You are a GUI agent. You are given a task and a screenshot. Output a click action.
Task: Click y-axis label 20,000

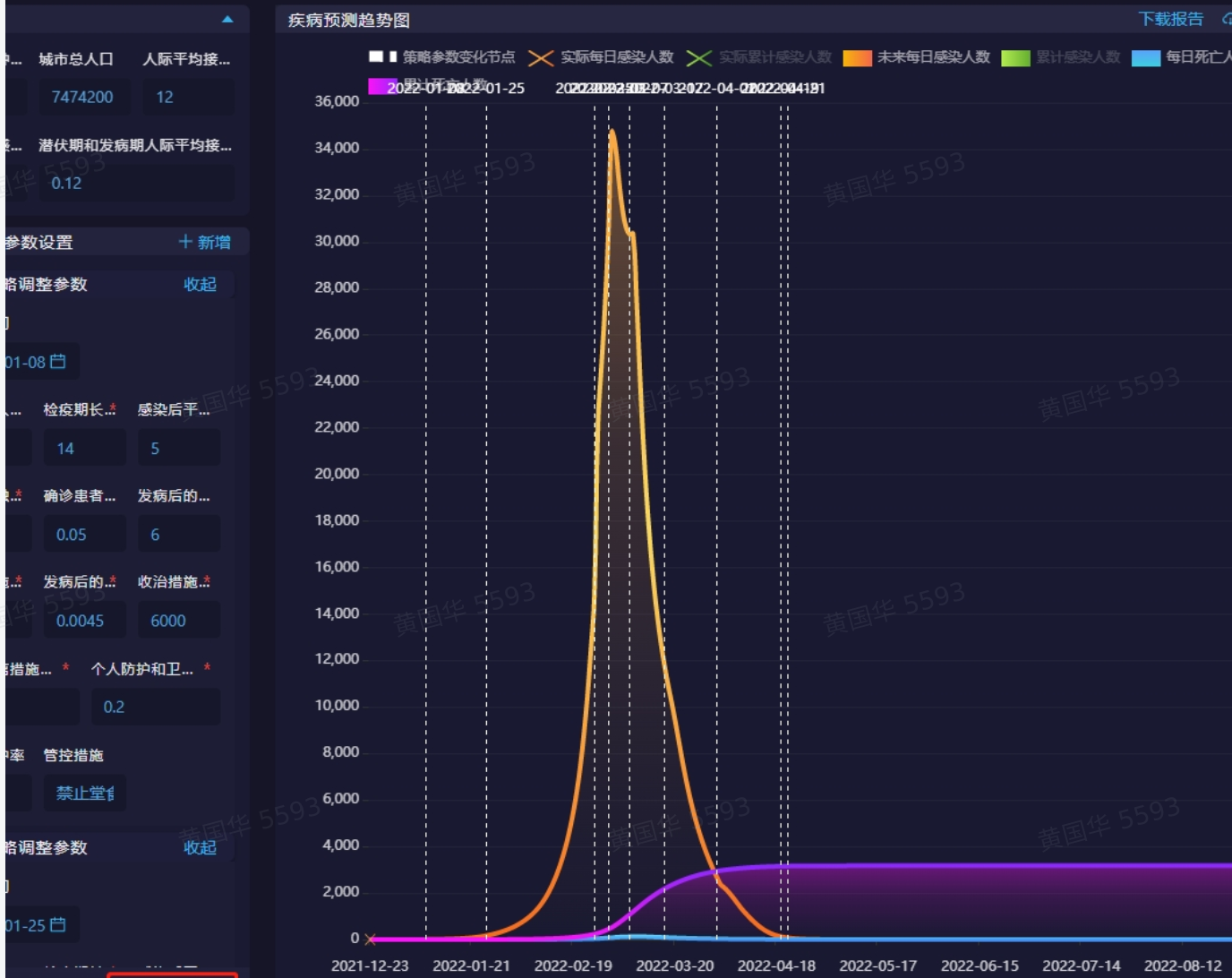click(337, 473)
